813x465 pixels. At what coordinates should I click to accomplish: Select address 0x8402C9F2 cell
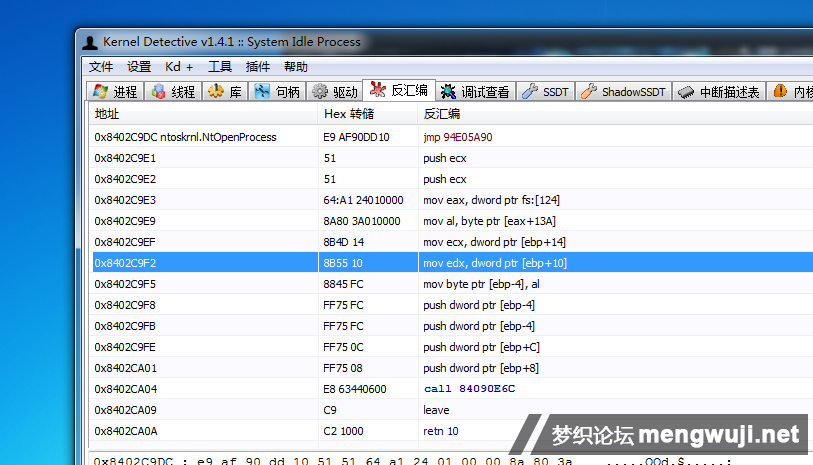pyautogui.click(x=124, y=263)
